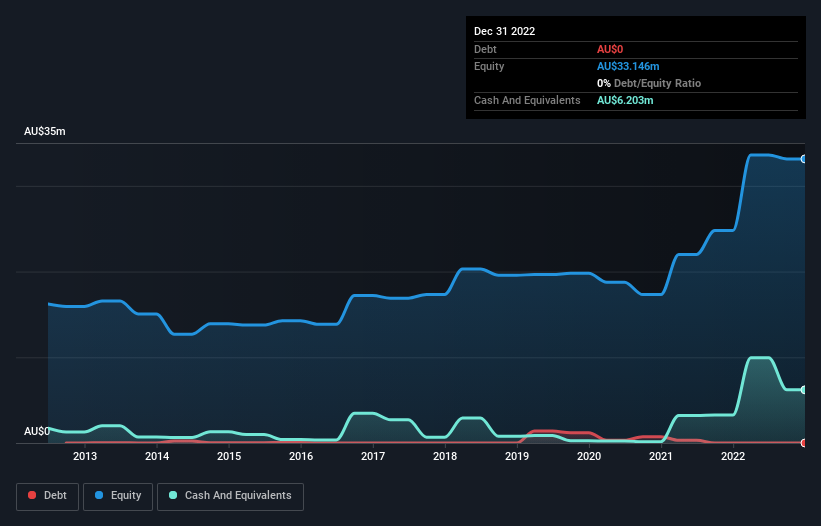Click the Debt label in the tooltip
Image resolution: width=821 pixels, height=526 pixels.
point(485,49)
